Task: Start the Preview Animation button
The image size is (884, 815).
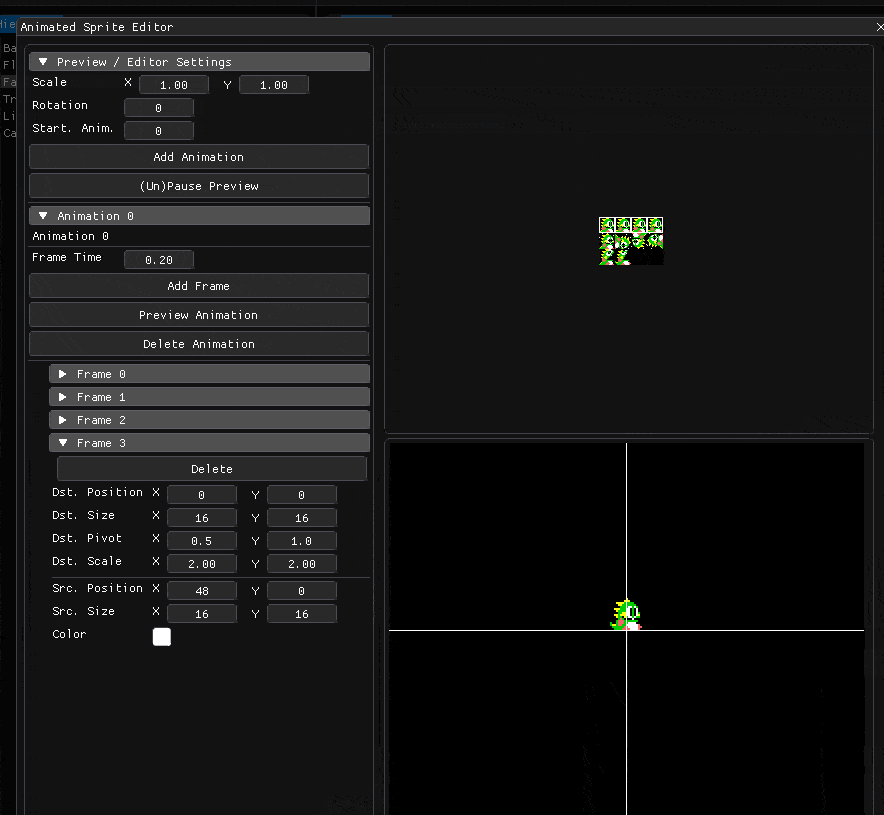Action: point(199,315)
